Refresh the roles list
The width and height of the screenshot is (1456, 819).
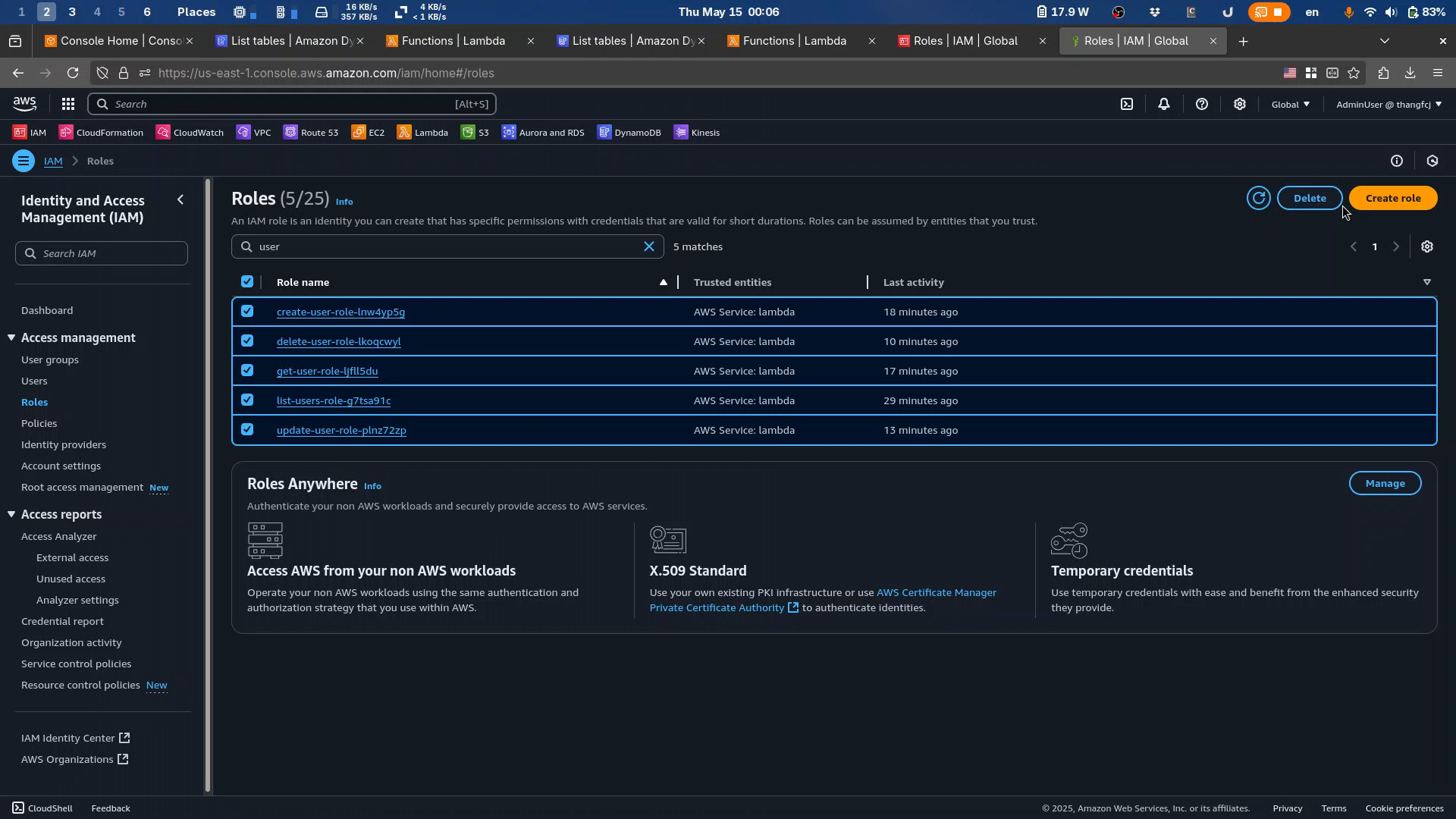pyautogui.click(x=1259, y=198)
